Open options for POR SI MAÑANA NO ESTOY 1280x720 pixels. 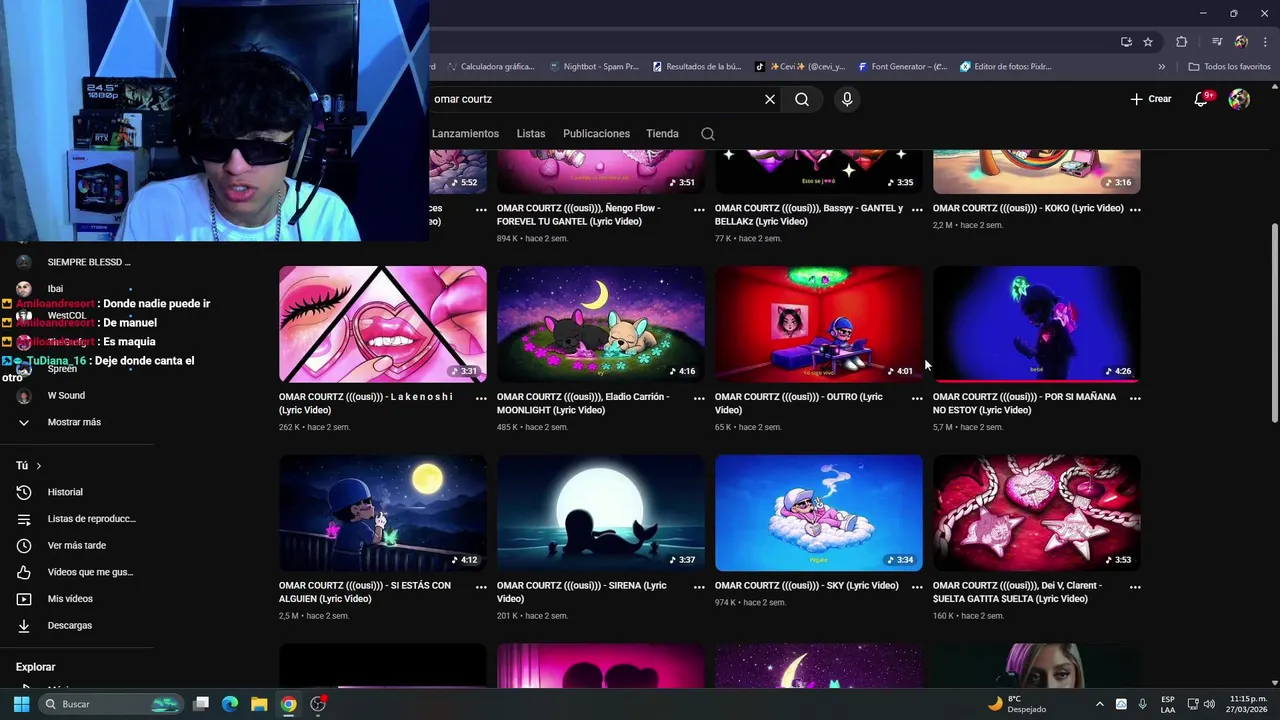[x=1135, y=398]
